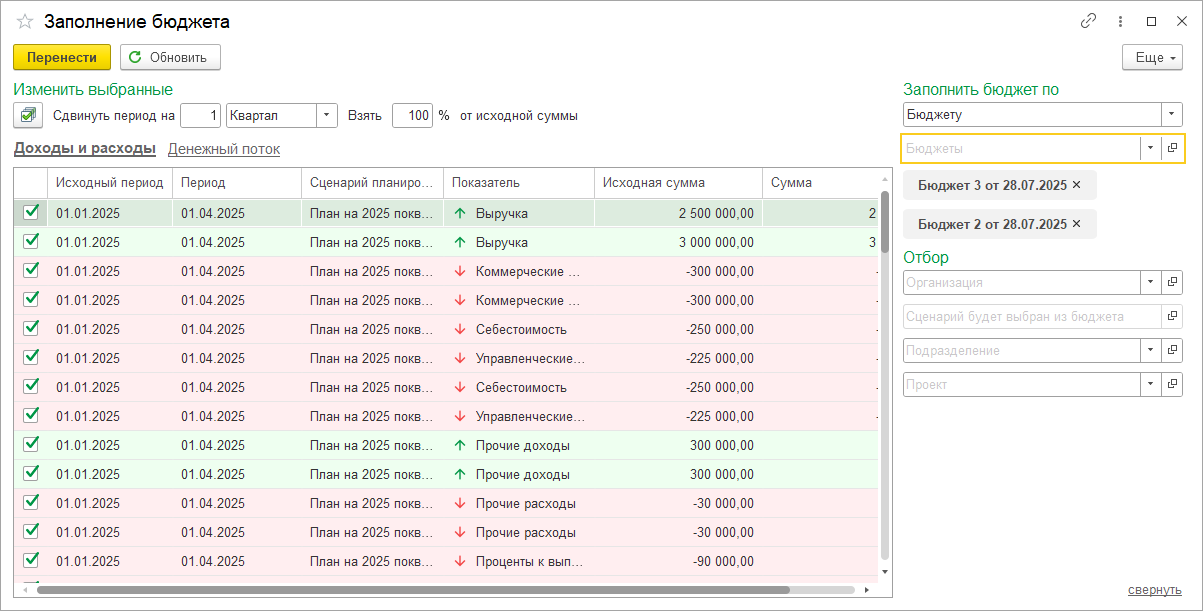Toggle checkbox on first Себестоимость row
This screenshot has width=1203, height=611.
pos(31,328)
